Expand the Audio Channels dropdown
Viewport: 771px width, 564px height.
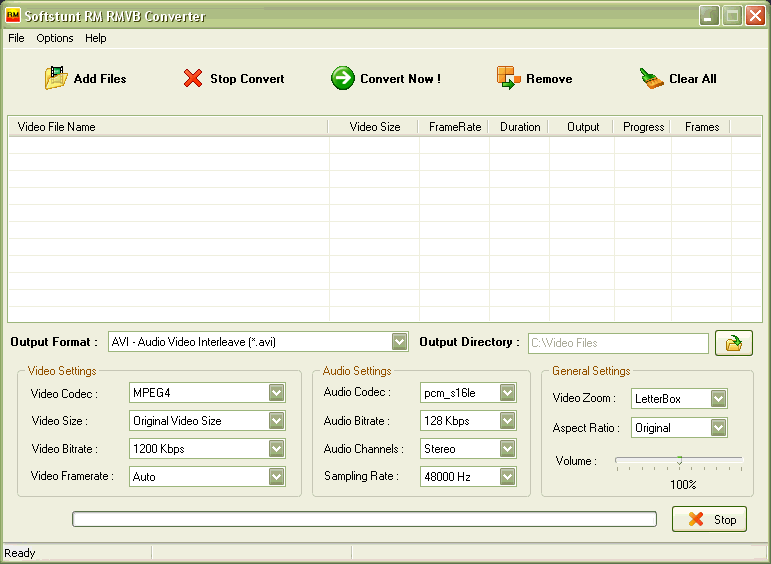pos(507,448)
